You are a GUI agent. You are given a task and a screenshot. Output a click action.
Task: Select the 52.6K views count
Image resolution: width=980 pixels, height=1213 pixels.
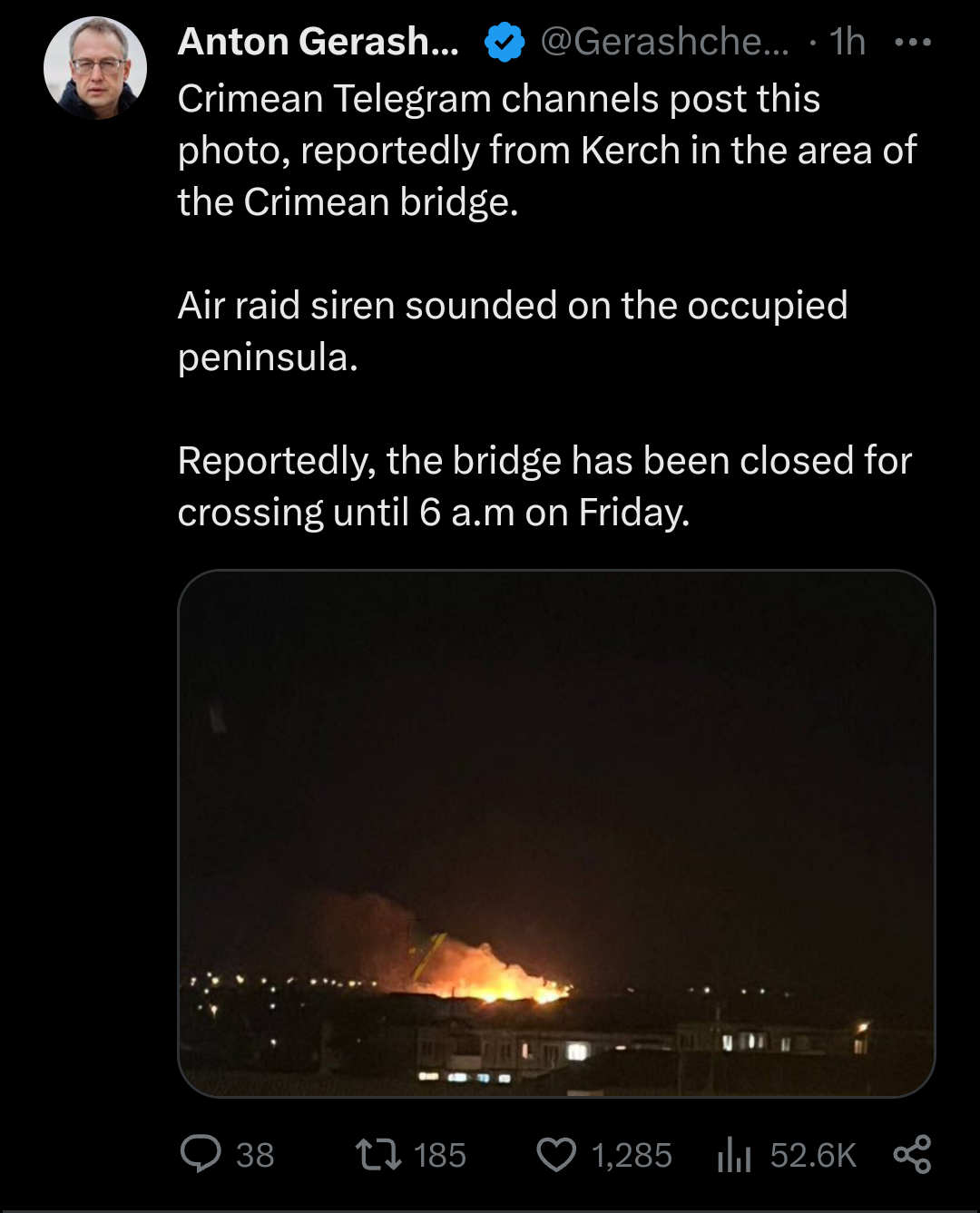point(813,1155)
